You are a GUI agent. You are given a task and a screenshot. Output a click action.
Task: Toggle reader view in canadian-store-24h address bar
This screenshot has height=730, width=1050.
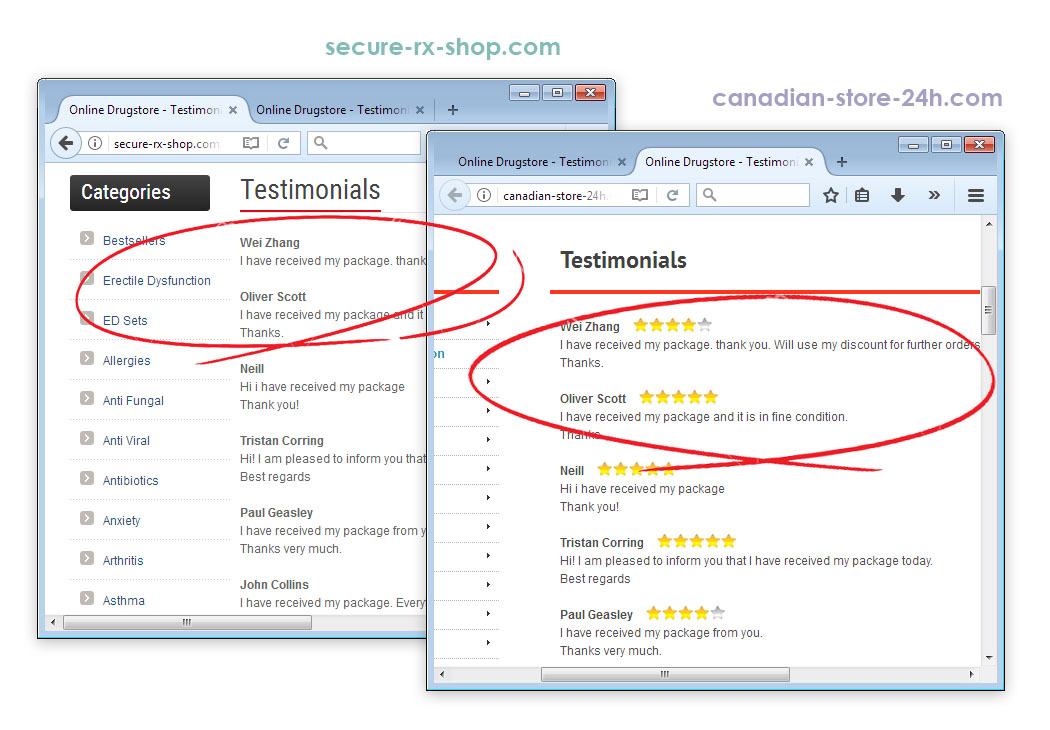(640, 195)
